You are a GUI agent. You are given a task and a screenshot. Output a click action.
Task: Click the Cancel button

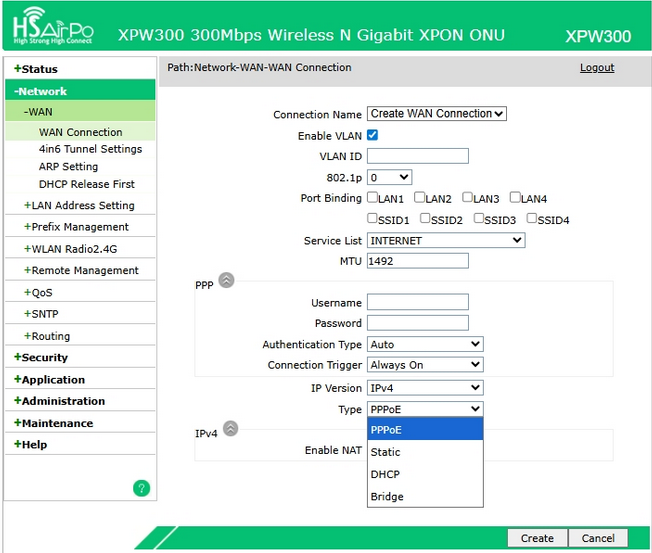click(x=598, y=538)
